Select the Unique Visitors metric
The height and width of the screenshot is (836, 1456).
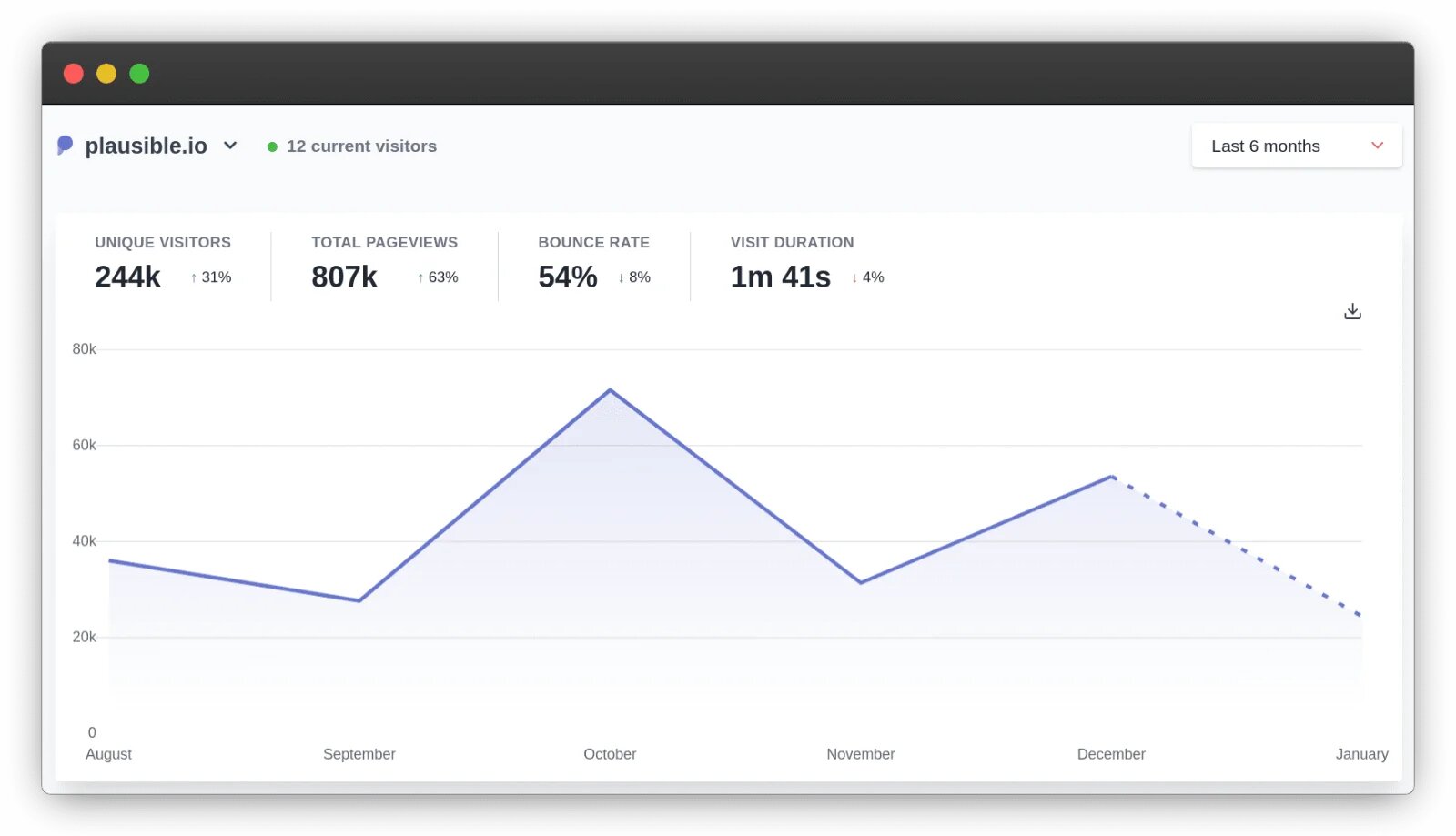[x=163, y=264]
